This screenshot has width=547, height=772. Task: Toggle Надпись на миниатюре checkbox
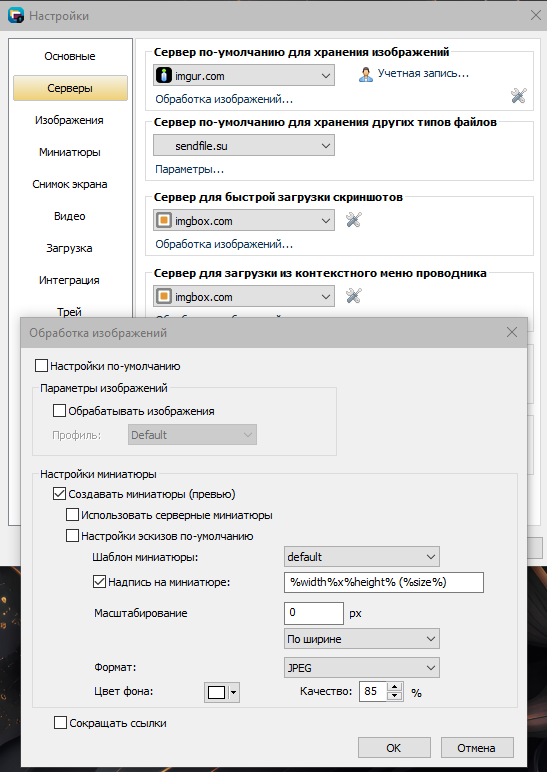click(x=99, y=581)
